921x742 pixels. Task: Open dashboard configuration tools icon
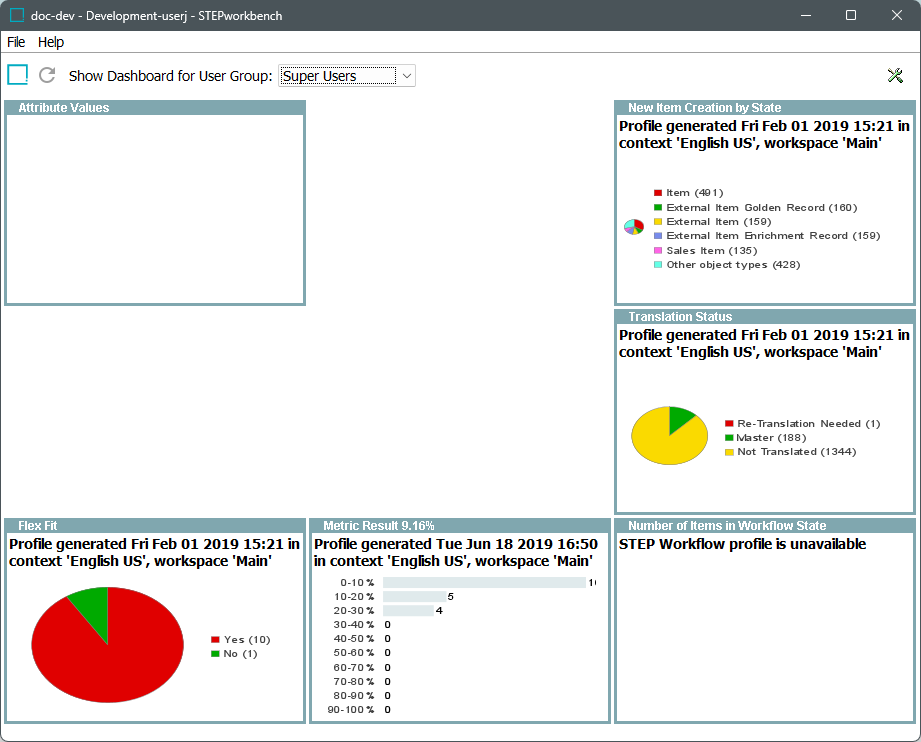895,76
